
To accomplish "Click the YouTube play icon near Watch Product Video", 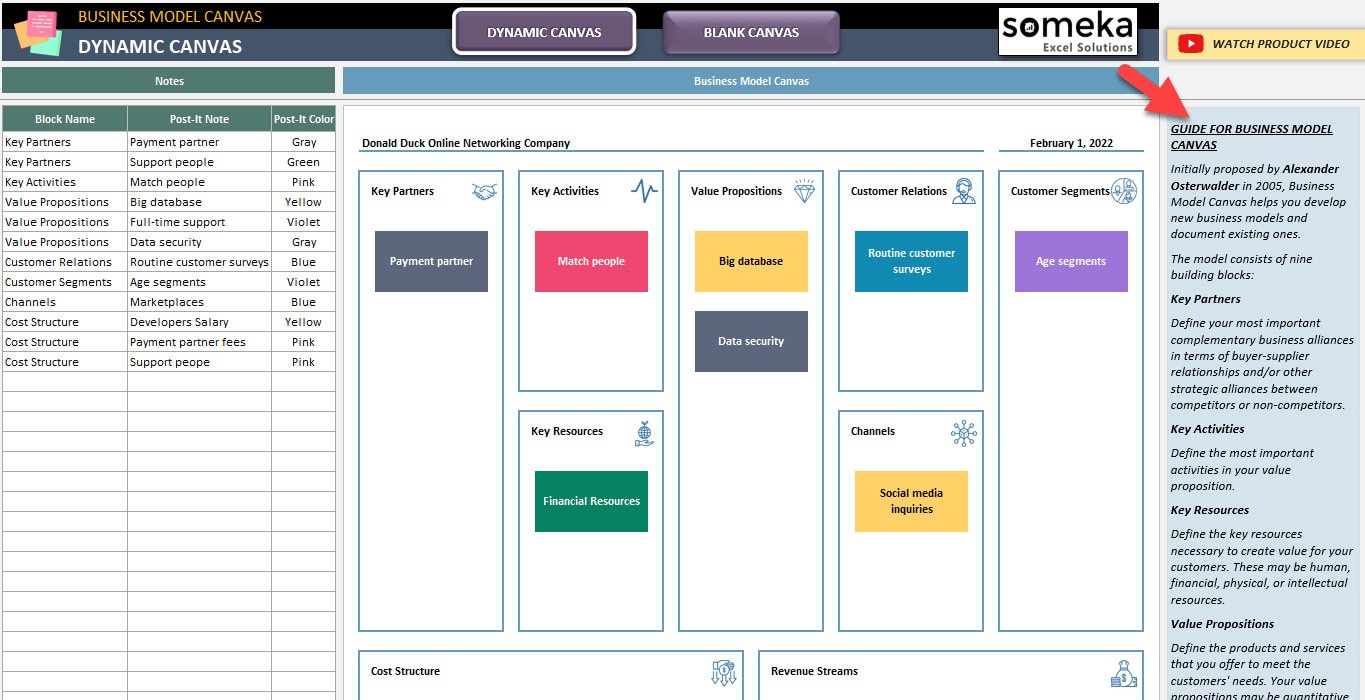I will coord(1190,44).
